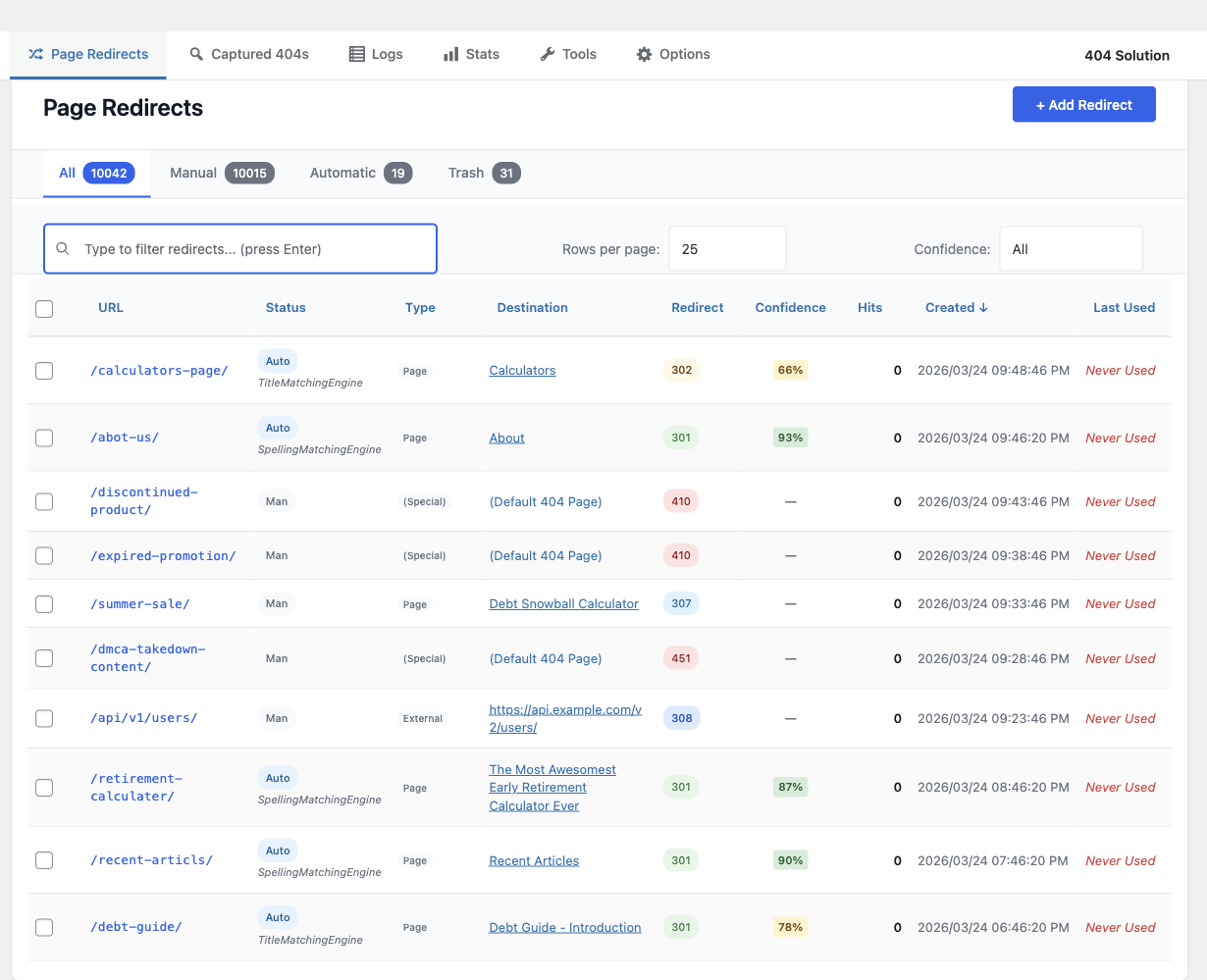The image size is (1207, 980).
Task: Click the Captured 404s magnifier icon
Action: [x=195, y=54]
